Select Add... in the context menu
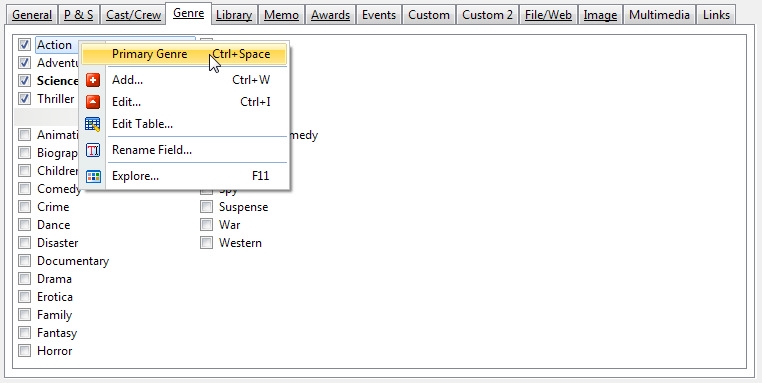762x383 pixels. pyautogui.click(x=184, y=80)
